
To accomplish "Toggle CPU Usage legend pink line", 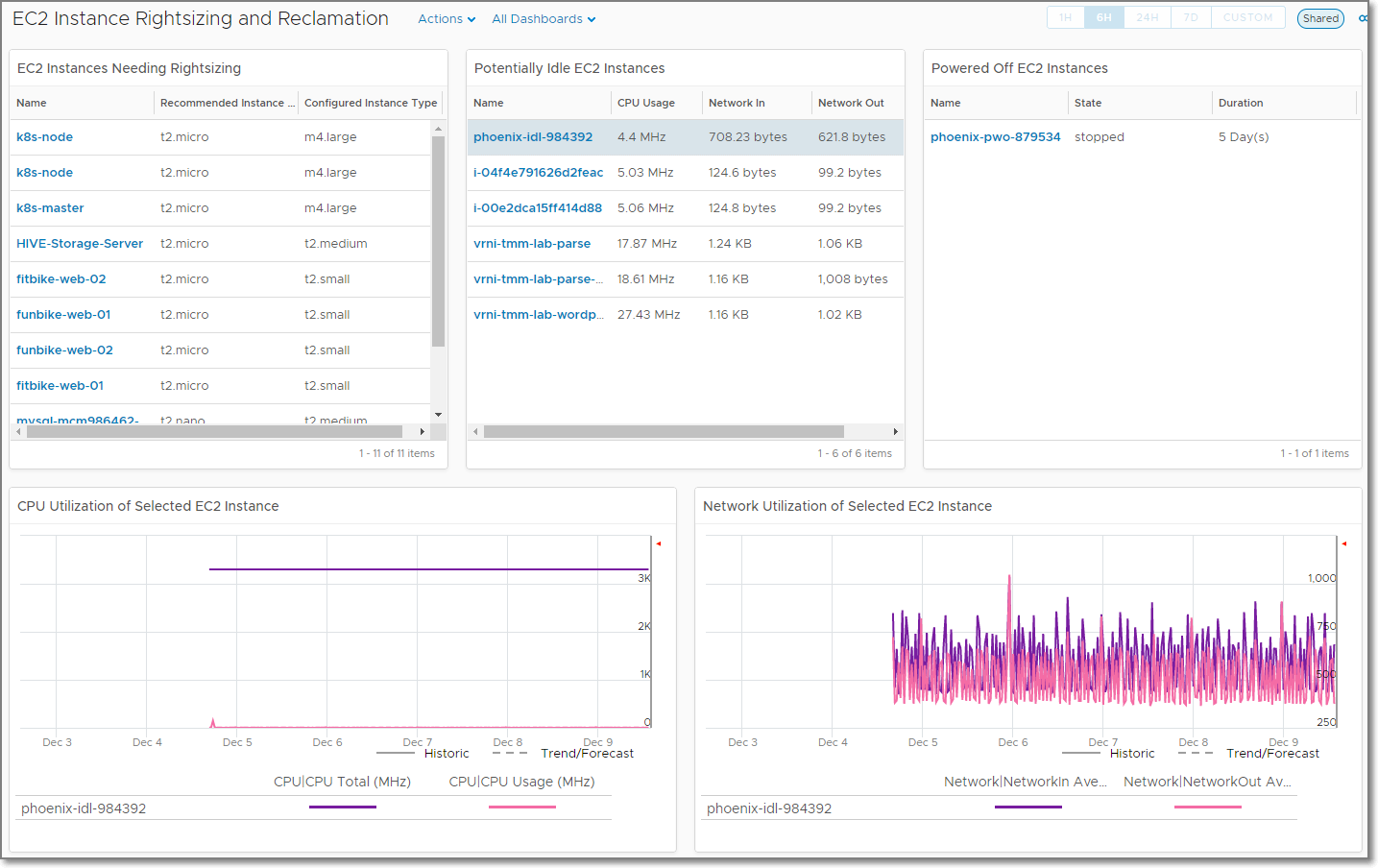I will [x=521, y=808].
